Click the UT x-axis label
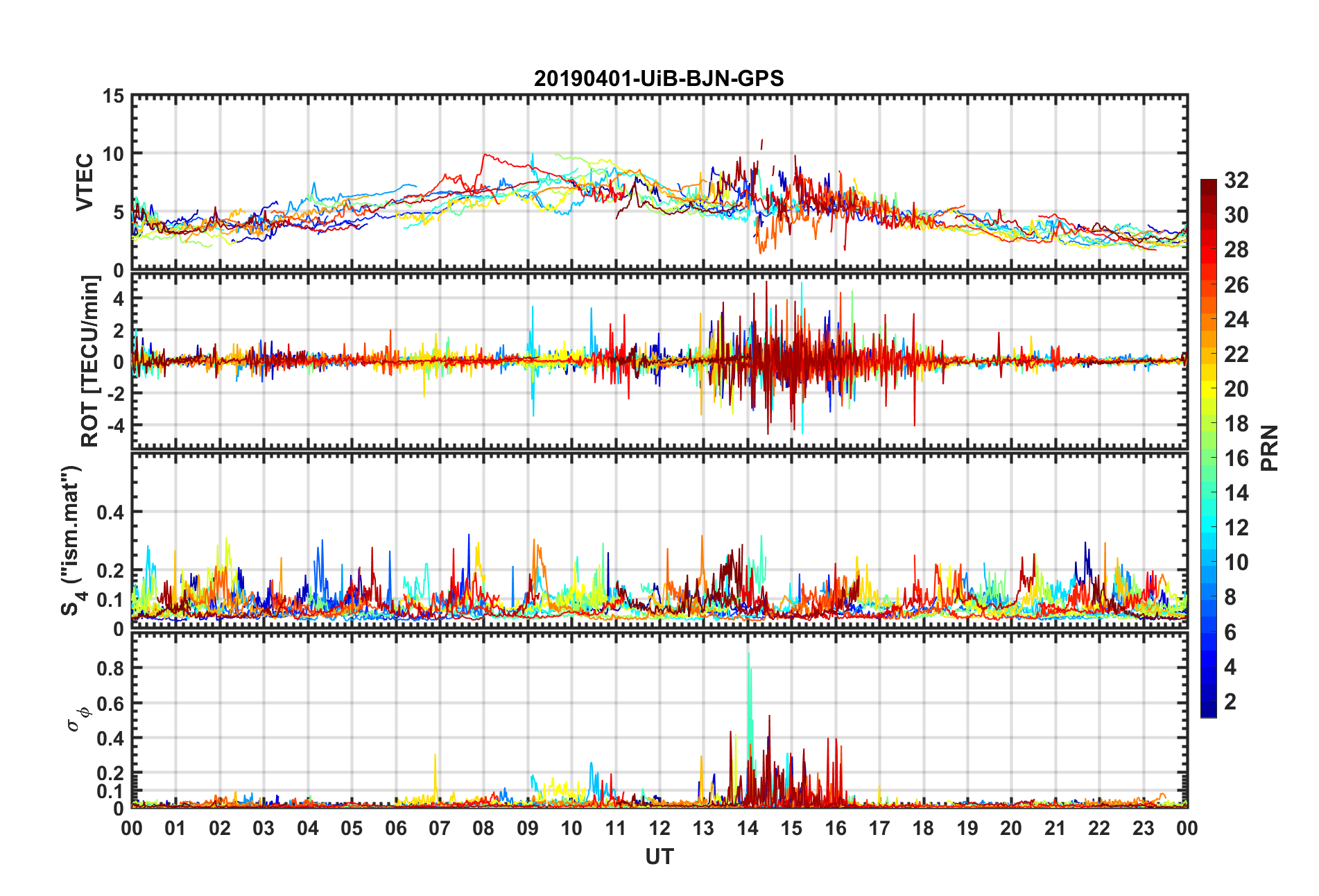This screenshot has height=896, width=1319. click(659, 857)
